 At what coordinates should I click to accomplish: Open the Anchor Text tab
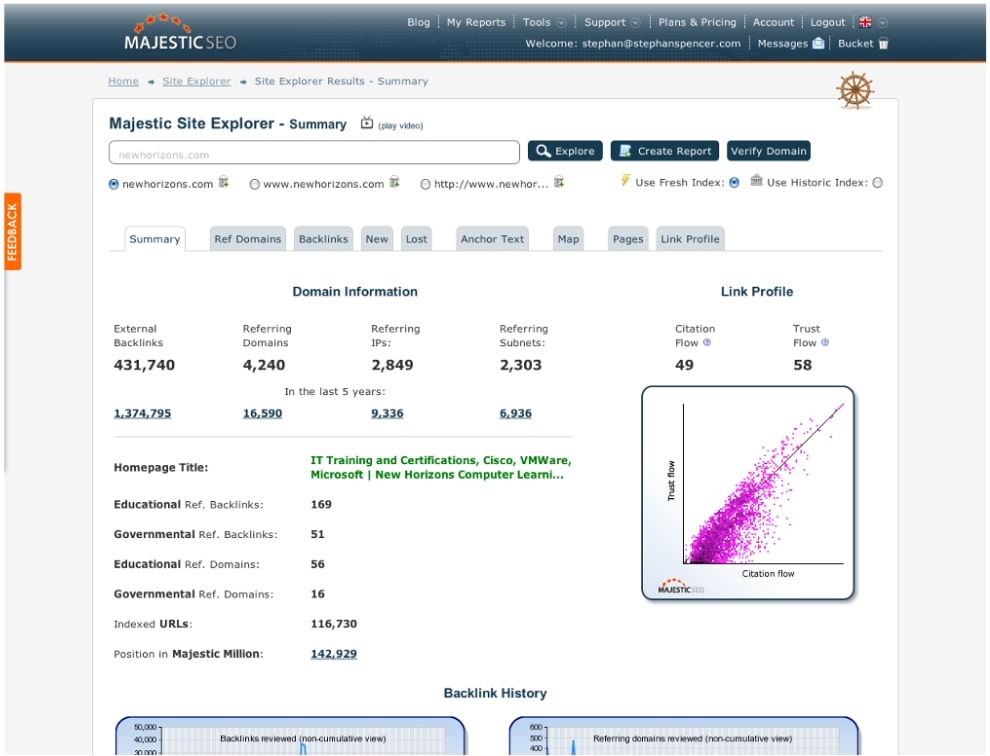492,239
